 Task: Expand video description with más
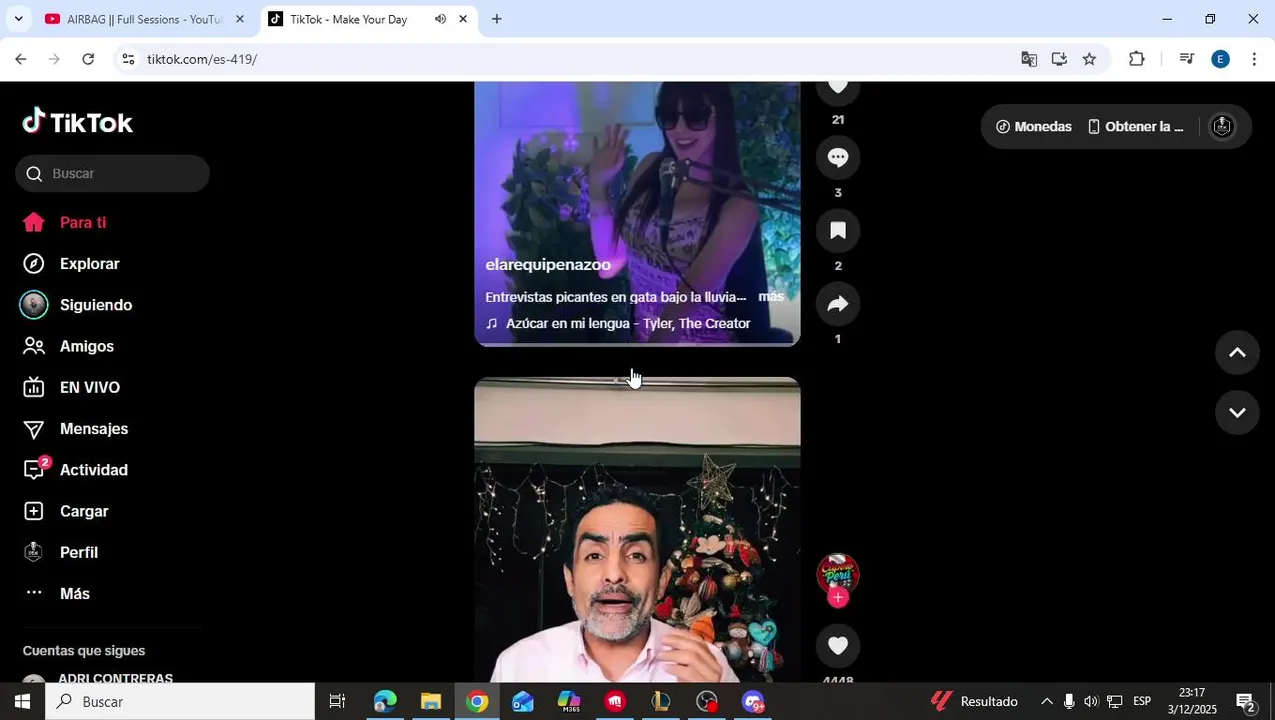tap(771, 297)
